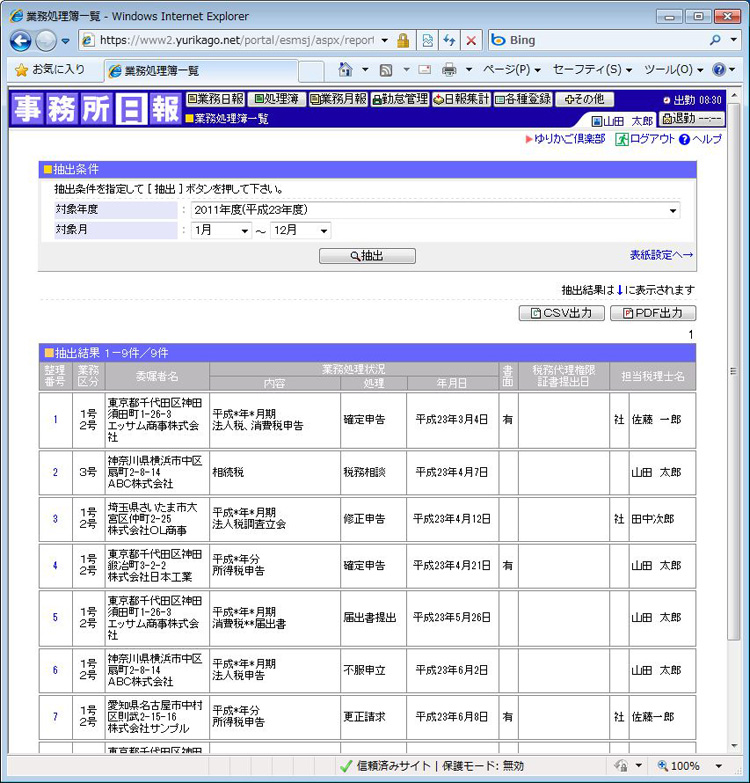
Task: Follow the 表紙設定へ link
Action: pos(661,256)
